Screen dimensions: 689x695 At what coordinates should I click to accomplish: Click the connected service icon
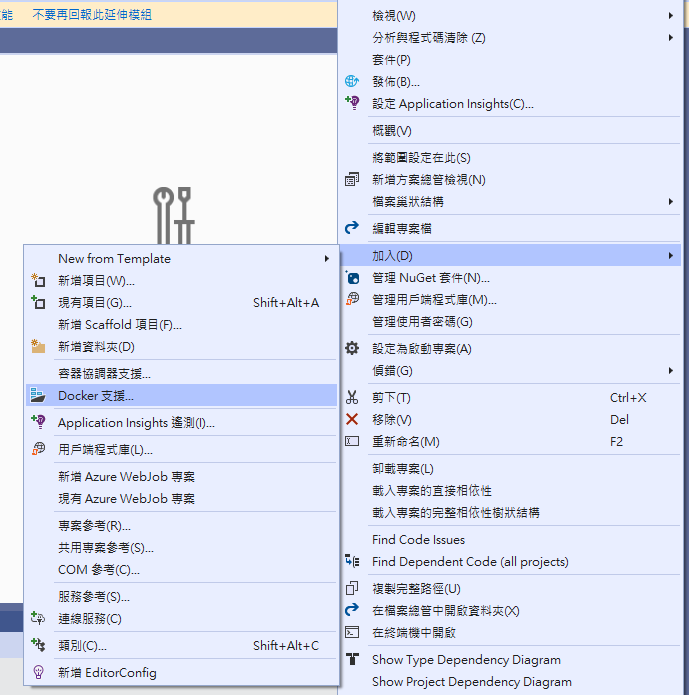click(38, 618)
